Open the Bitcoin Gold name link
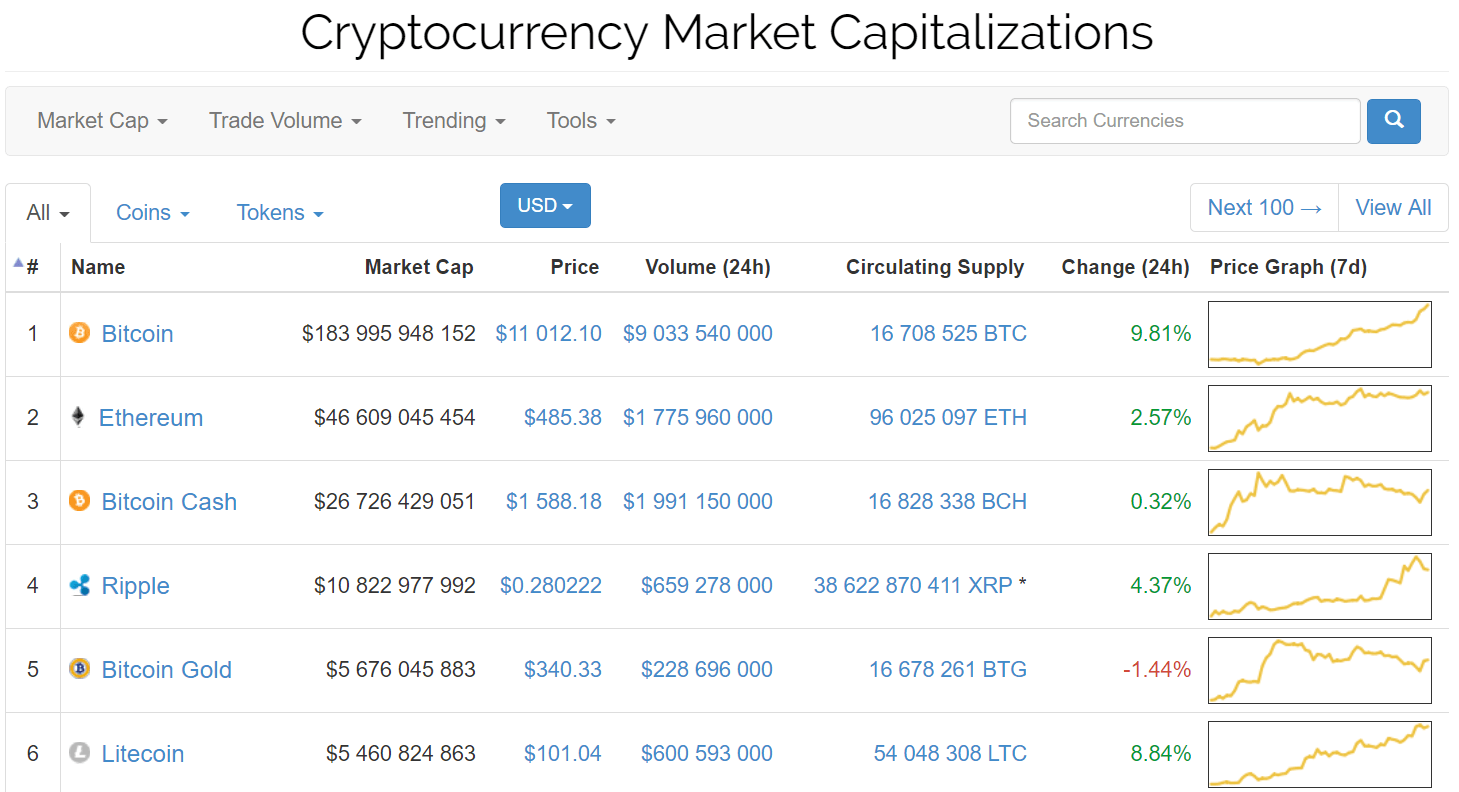The width and height of the screenshot is (1459, 792). (x=167, y=670)
